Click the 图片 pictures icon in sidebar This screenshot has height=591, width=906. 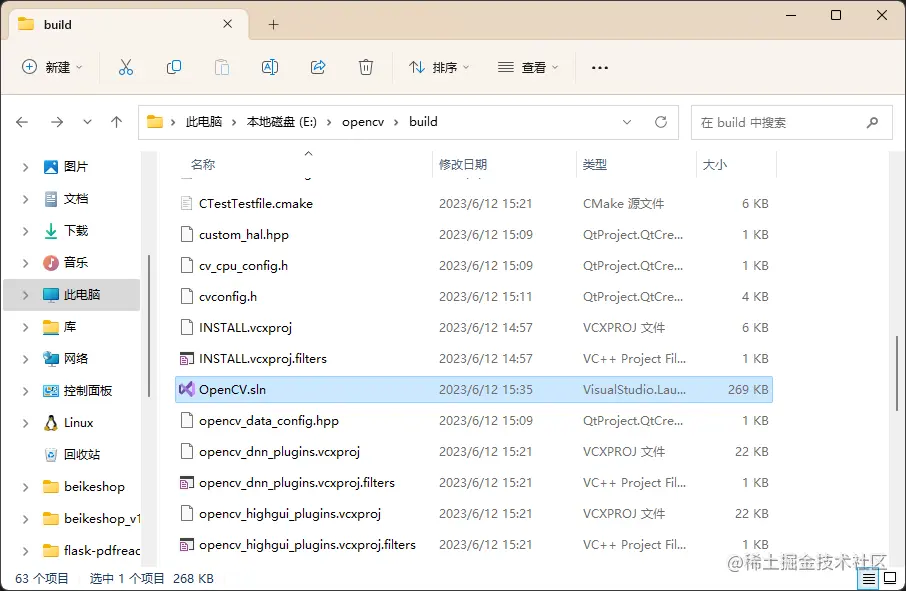(51, 167)
